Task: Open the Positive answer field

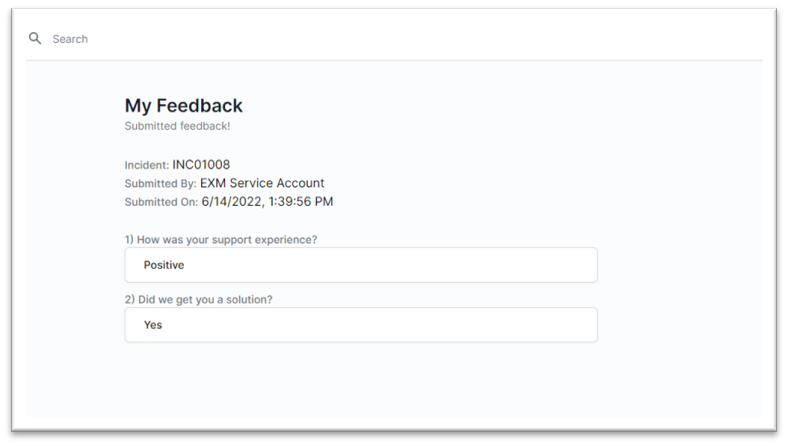Action: coord(361,265)
